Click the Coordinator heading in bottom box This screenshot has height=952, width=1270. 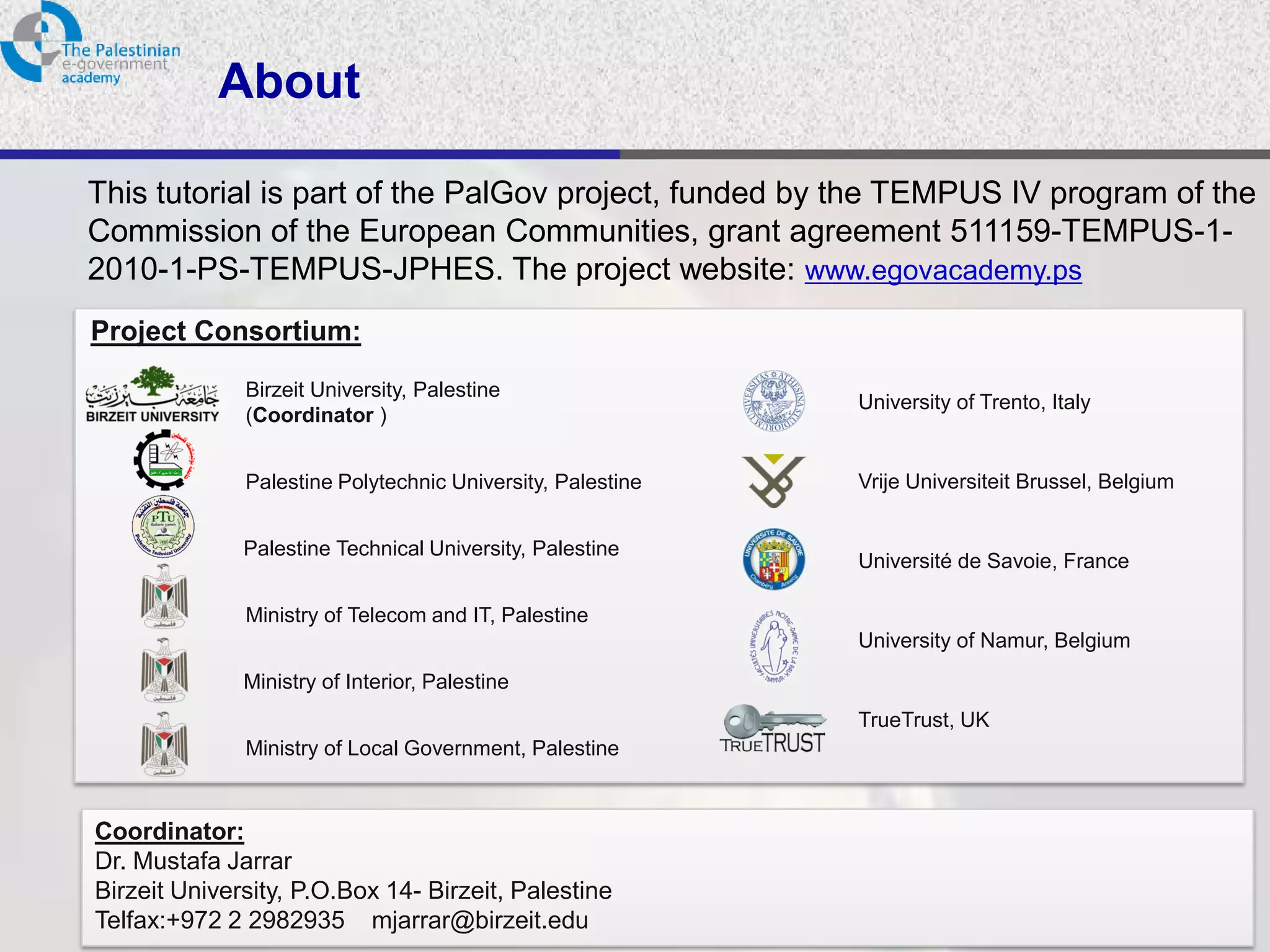pos(169,831)
